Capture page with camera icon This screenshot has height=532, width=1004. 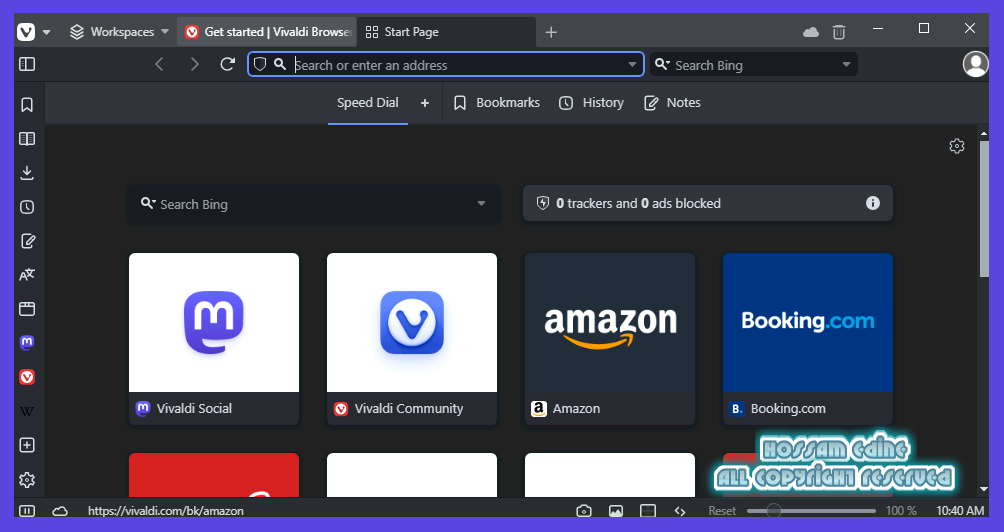click(x=584, y=511)
